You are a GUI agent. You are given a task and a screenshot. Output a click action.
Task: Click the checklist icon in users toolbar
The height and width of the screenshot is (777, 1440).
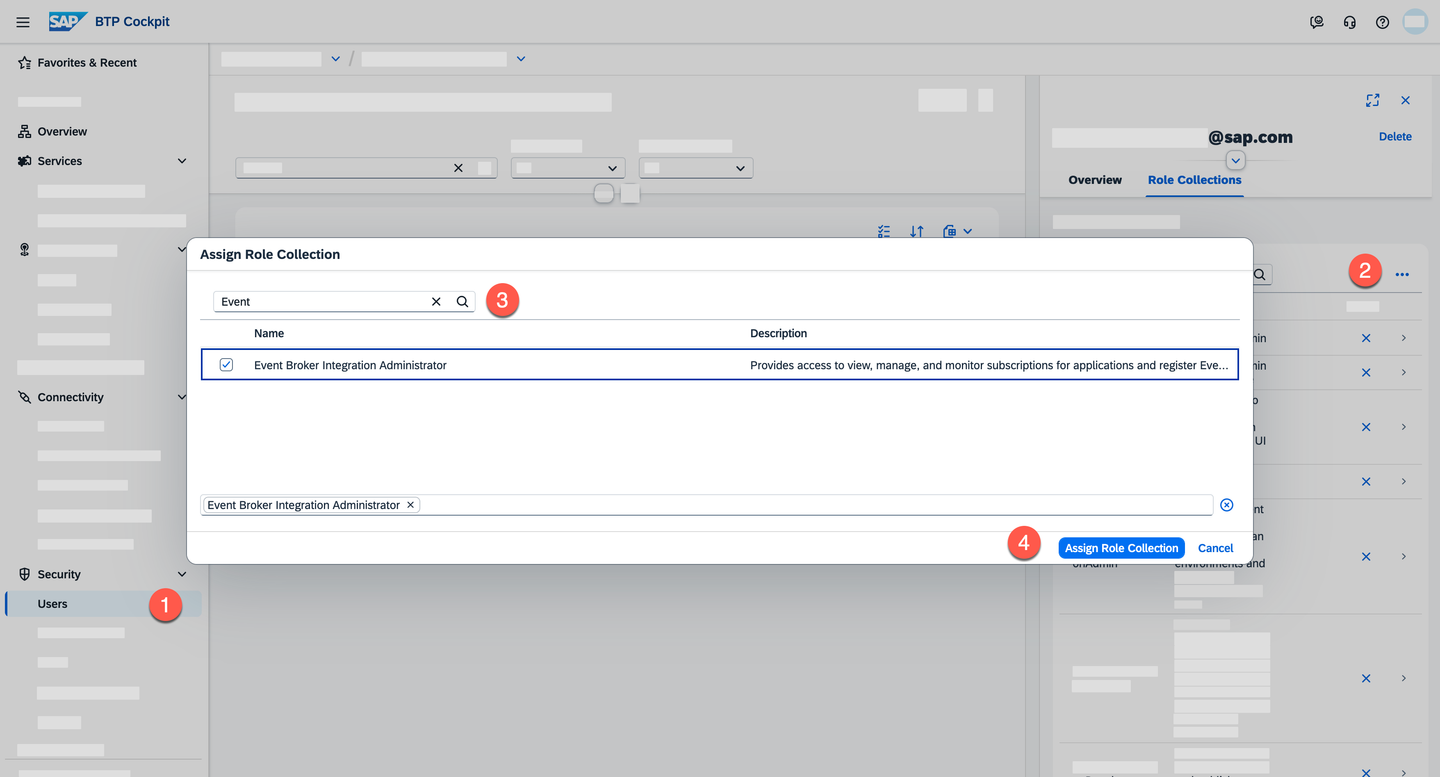(x=884, y=232)
